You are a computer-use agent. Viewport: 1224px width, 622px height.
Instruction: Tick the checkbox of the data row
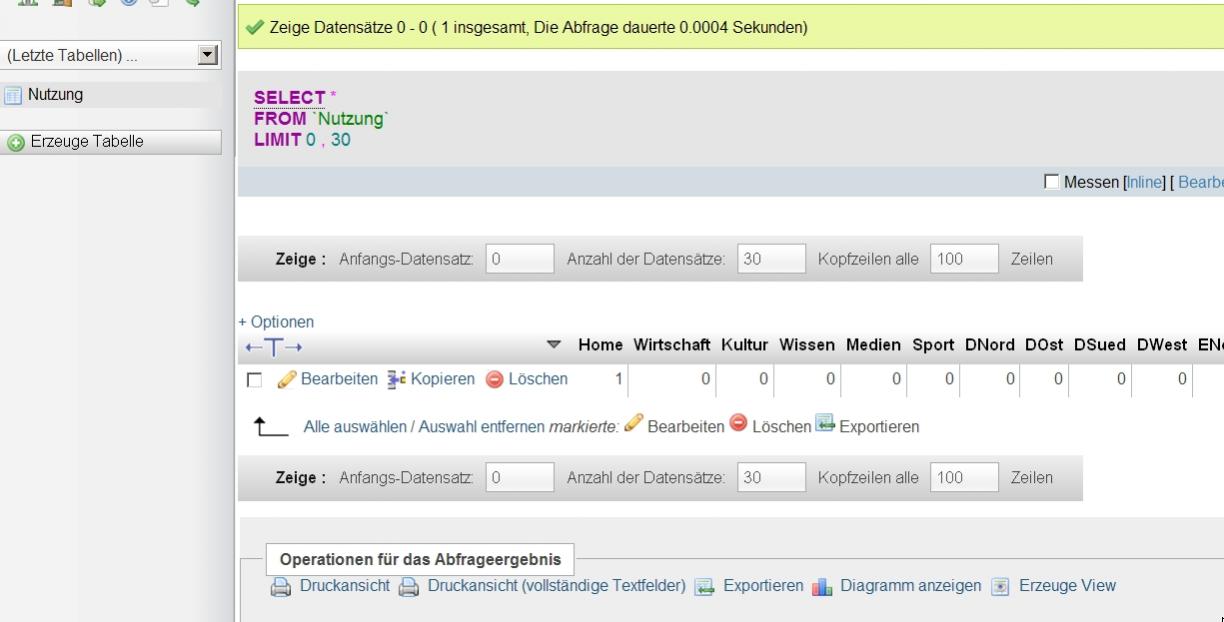point(254,380)
